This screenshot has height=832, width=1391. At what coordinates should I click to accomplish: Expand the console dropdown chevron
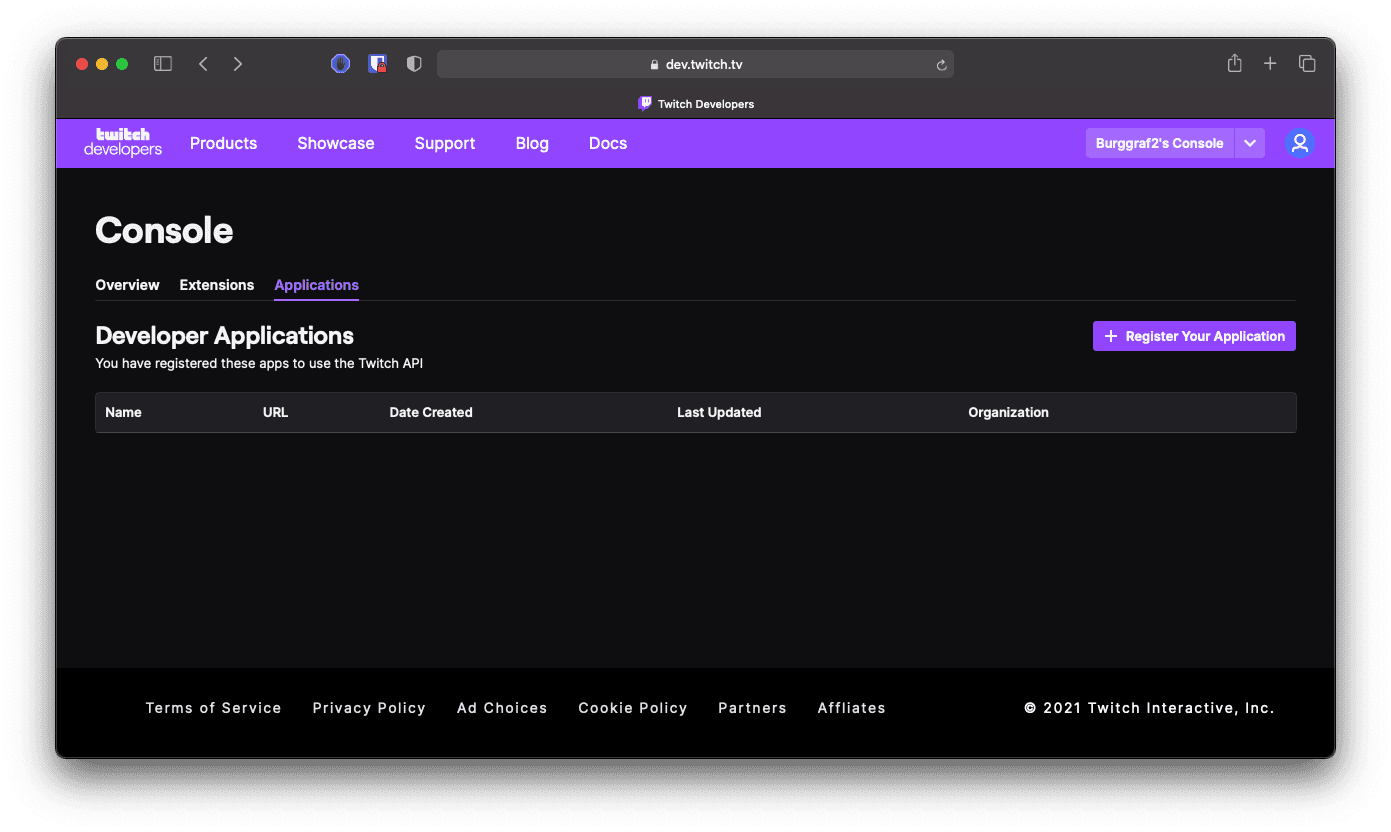click(x=1250, y=143)
